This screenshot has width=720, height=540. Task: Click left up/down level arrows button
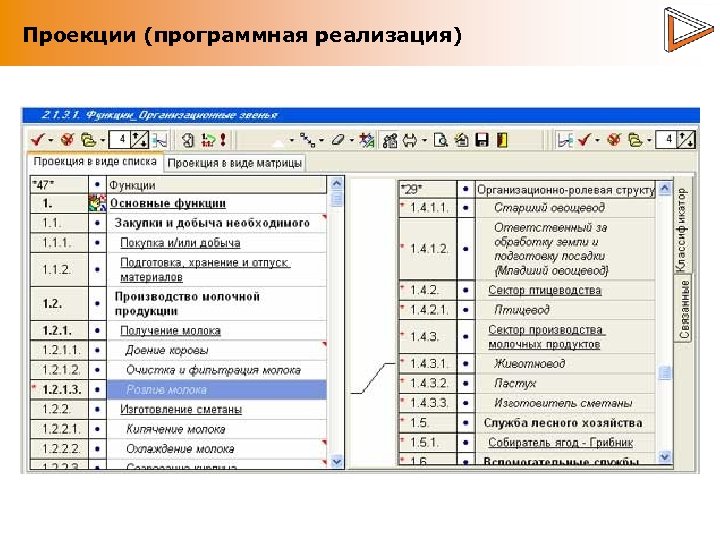click(140, 140)
